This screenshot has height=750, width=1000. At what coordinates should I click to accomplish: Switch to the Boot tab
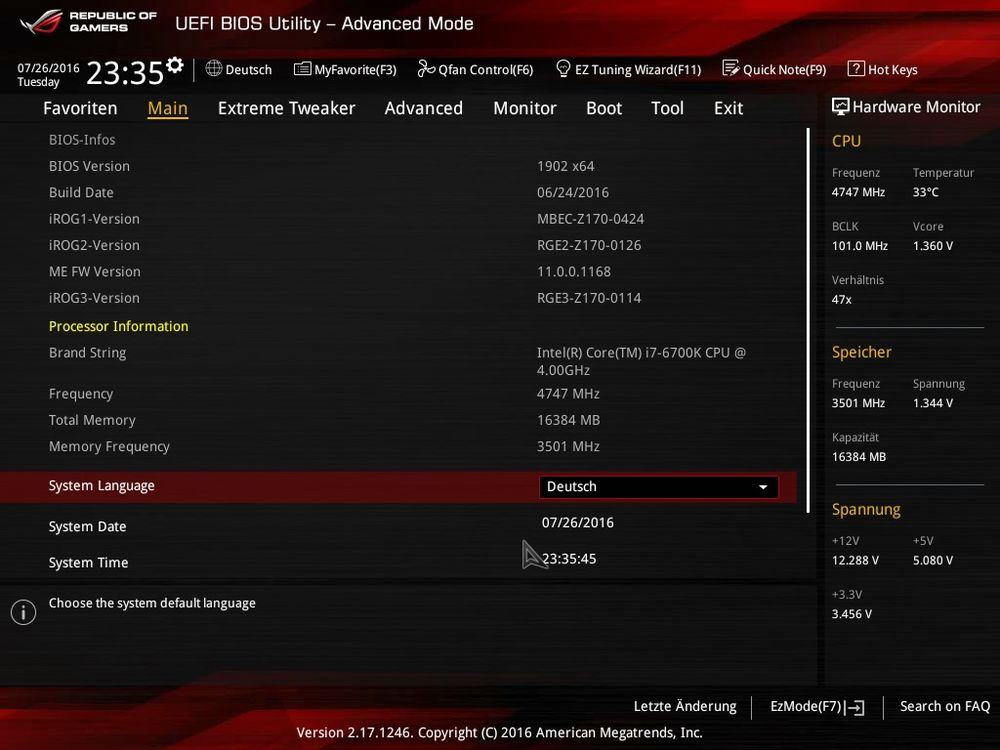point(604,108)
